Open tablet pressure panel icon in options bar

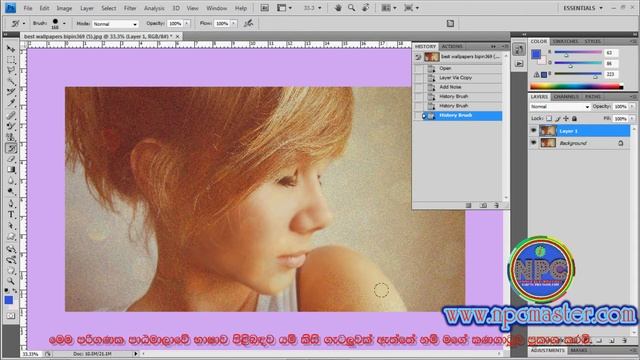(450, 24)
